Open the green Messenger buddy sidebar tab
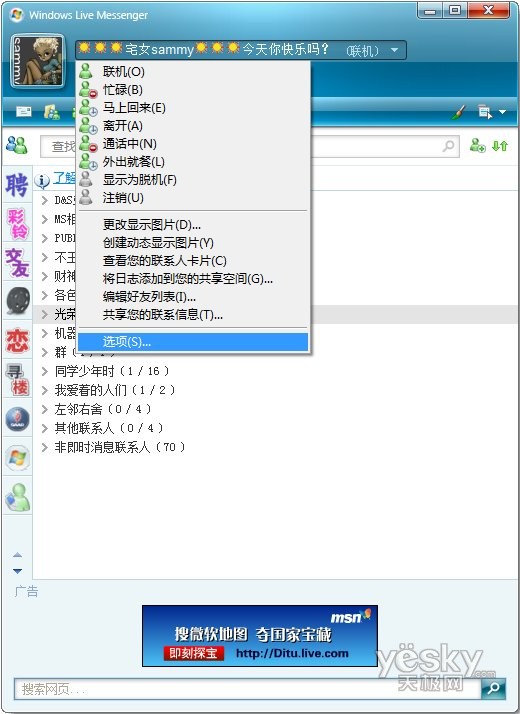The height and width of the screenshot is (714, 520). [x=18, y=497]
